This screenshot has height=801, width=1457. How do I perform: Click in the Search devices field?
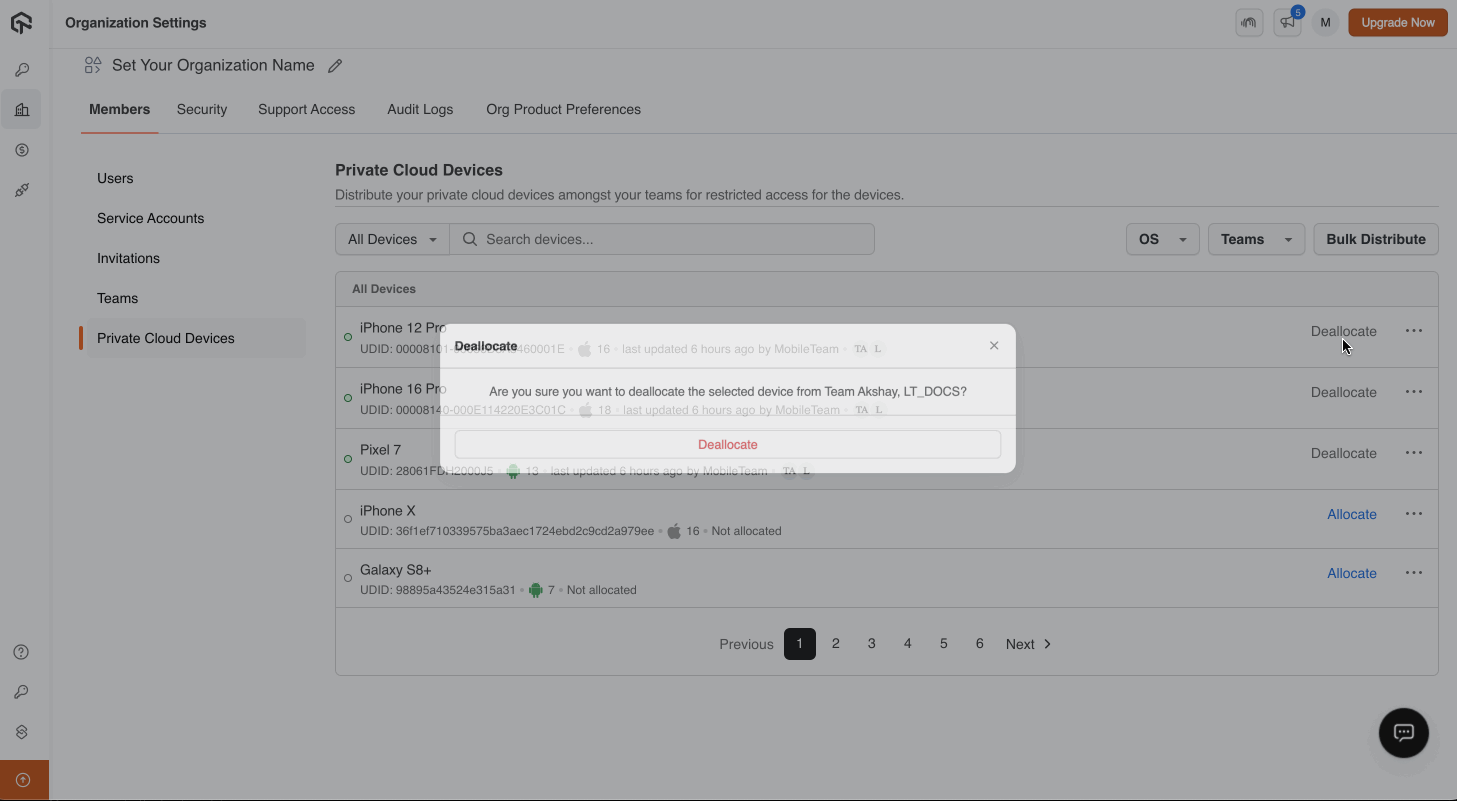[670, 239]
